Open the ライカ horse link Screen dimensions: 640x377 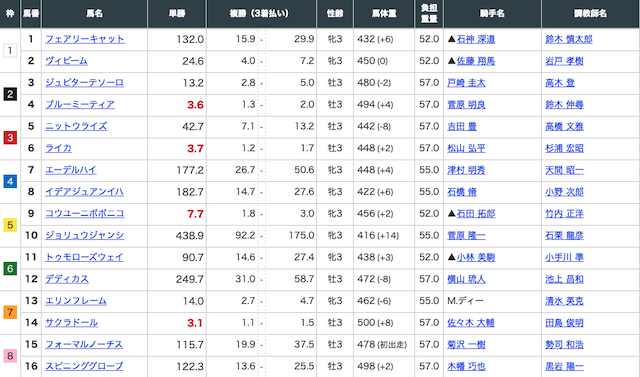pyautogui.click(x=58, y=149)
